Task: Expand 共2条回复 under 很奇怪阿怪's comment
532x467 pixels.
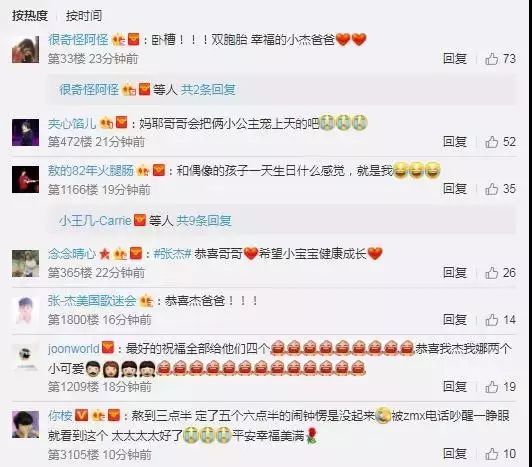Action: point(208,90)
